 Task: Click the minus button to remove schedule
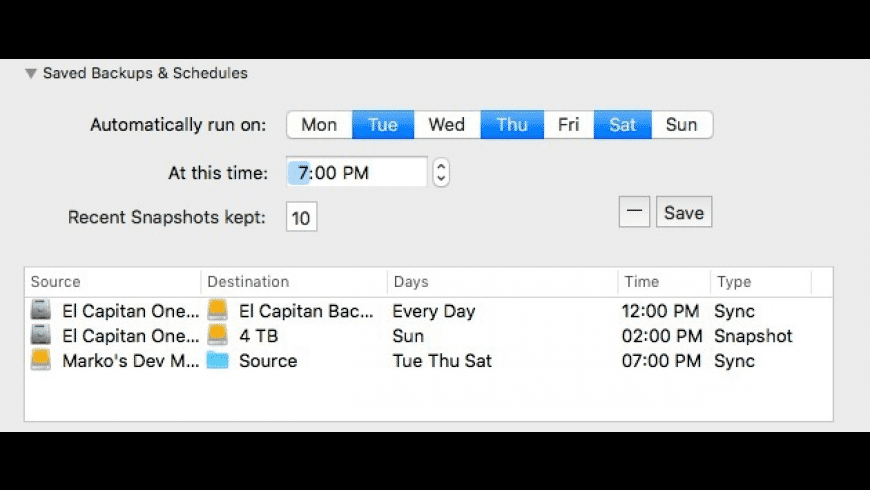coord(634,212)
